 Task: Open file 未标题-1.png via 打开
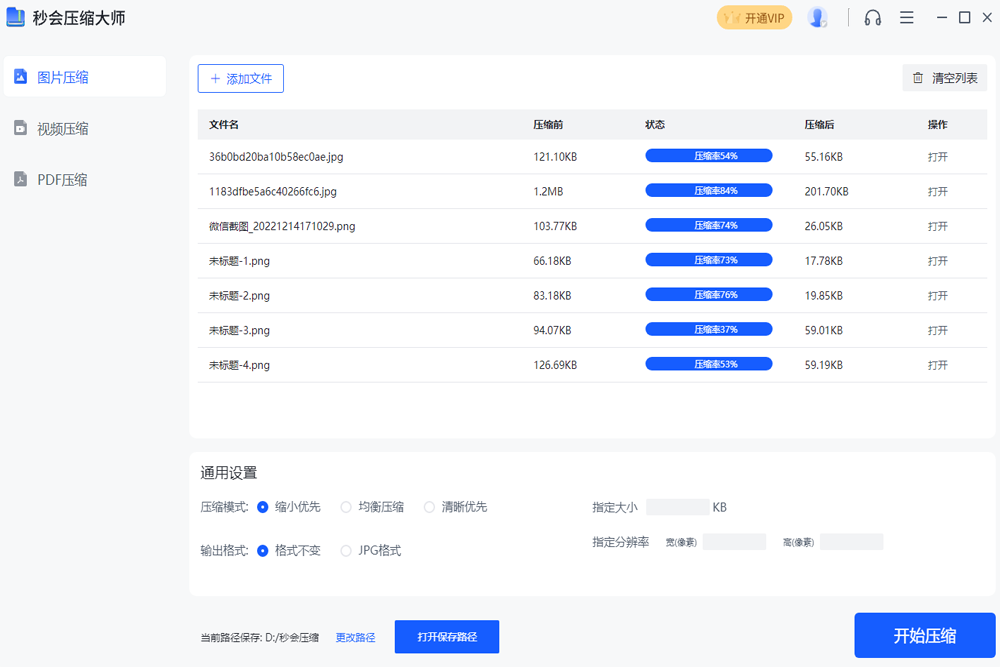(937, 260)
